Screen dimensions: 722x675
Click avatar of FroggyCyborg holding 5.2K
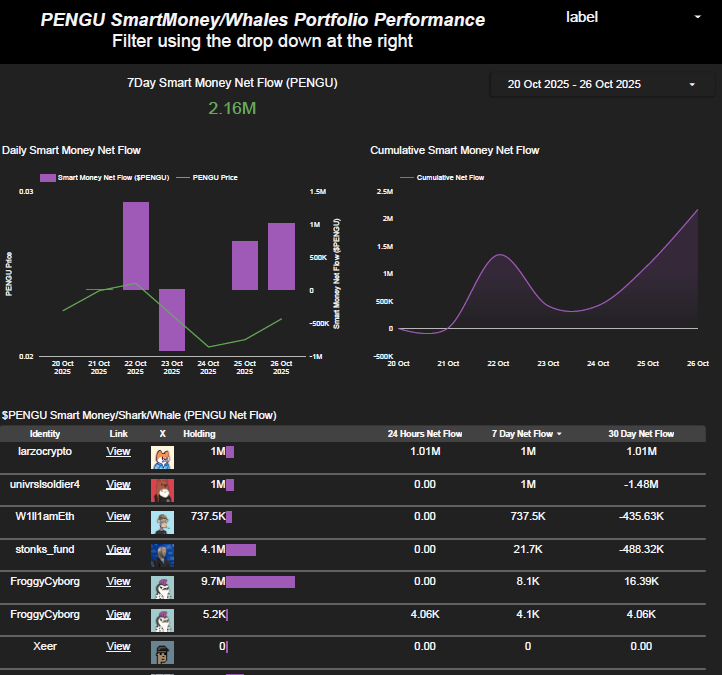coord(162,620)
